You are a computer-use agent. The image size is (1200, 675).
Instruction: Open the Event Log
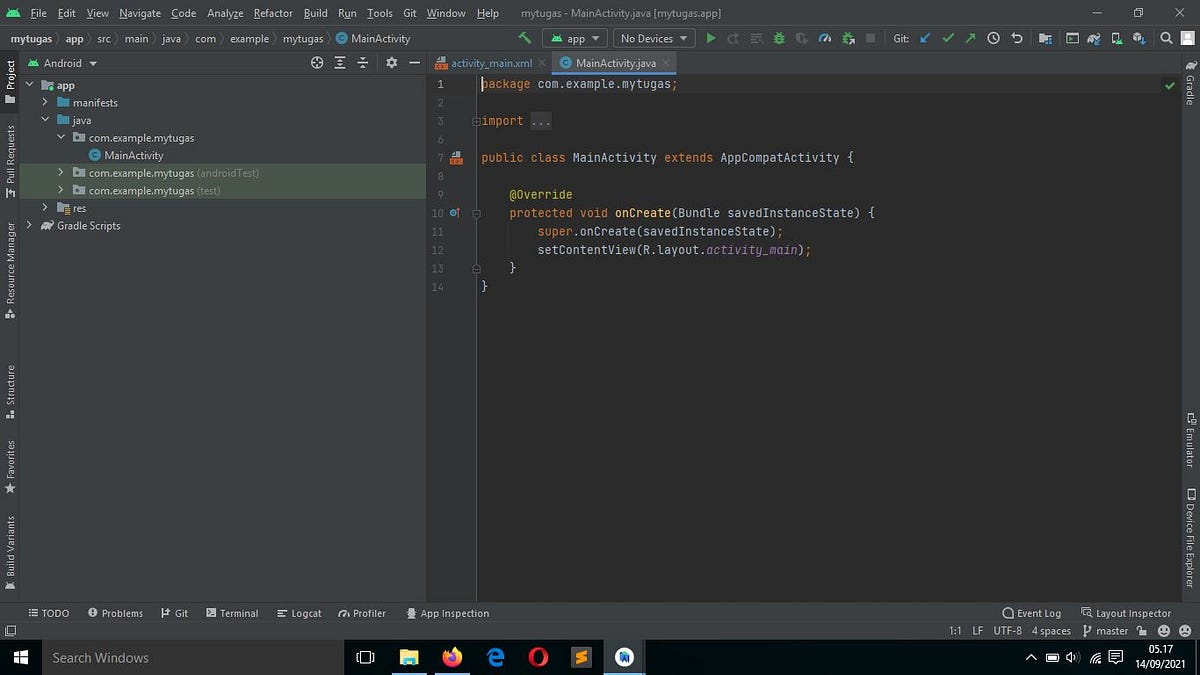[x=1032, y=613]
